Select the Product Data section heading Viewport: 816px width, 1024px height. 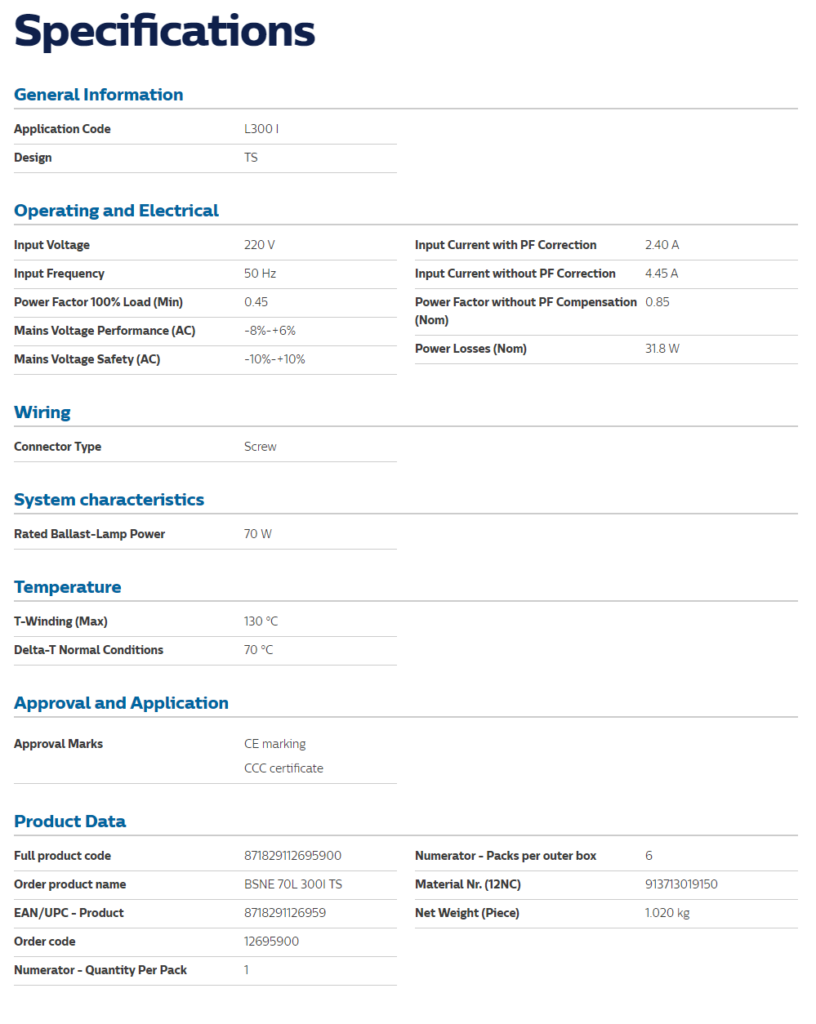click(70, 822)
